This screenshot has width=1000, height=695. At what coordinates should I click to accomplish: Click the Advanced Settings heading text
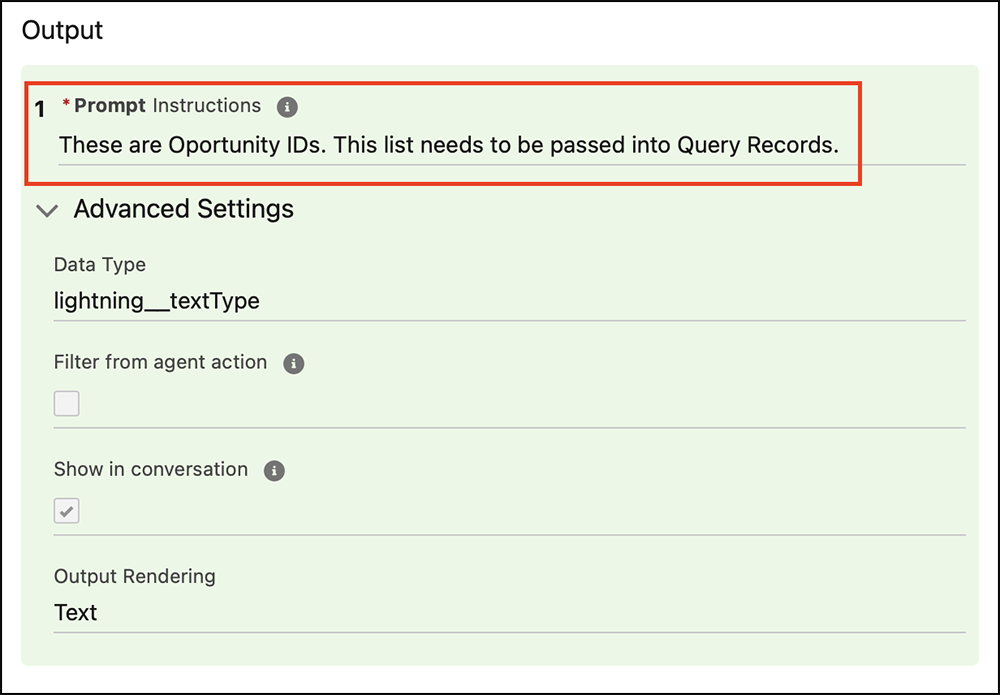pos(184,209)
